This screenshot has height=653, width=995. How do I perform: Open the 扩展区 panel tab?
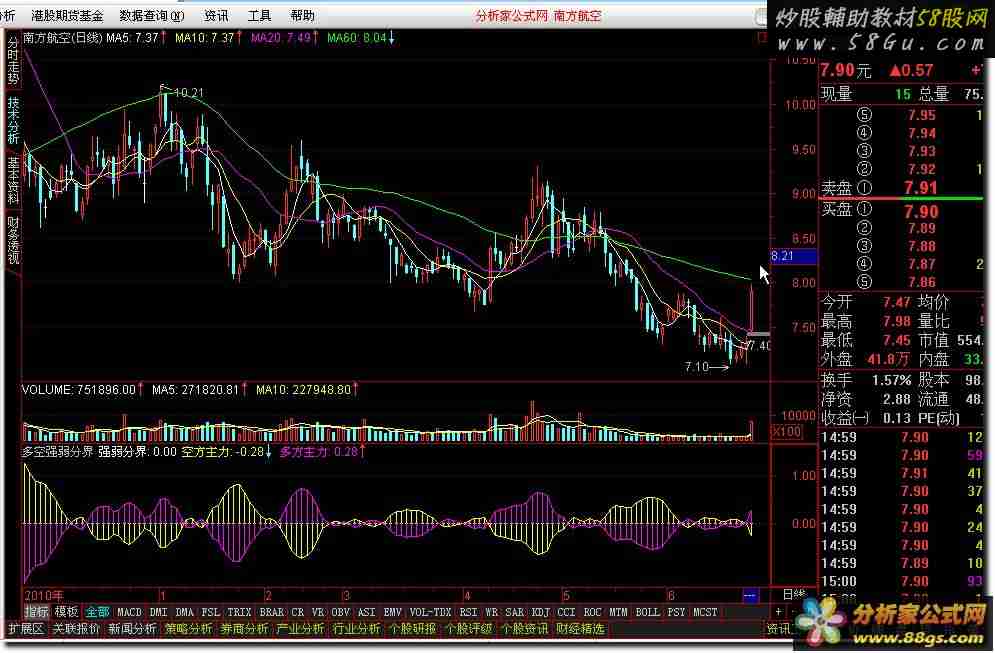point(25,628)
